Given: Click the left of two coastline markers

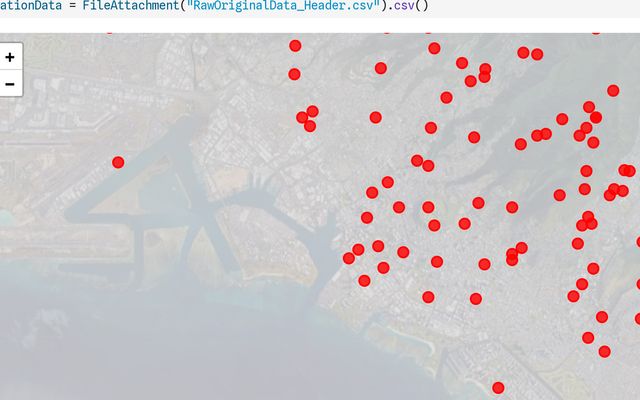Looking at the screenshot, I should click(x=428, y=296).
